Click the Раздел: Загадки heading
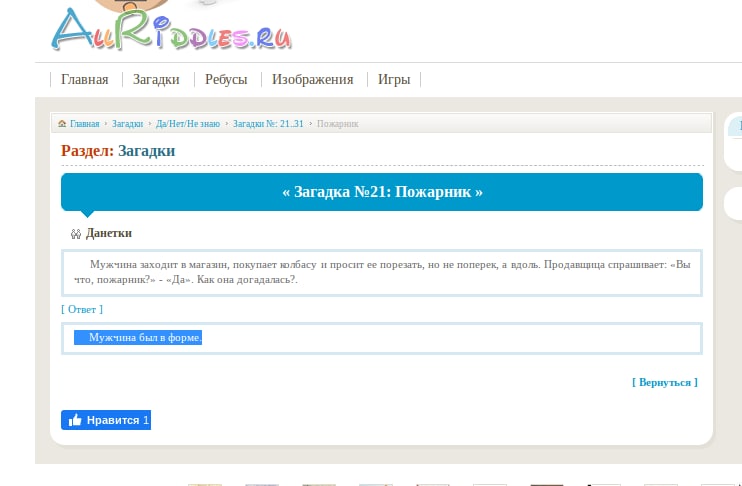This screenshot has width=742, height=486. [x=118, y=151]
